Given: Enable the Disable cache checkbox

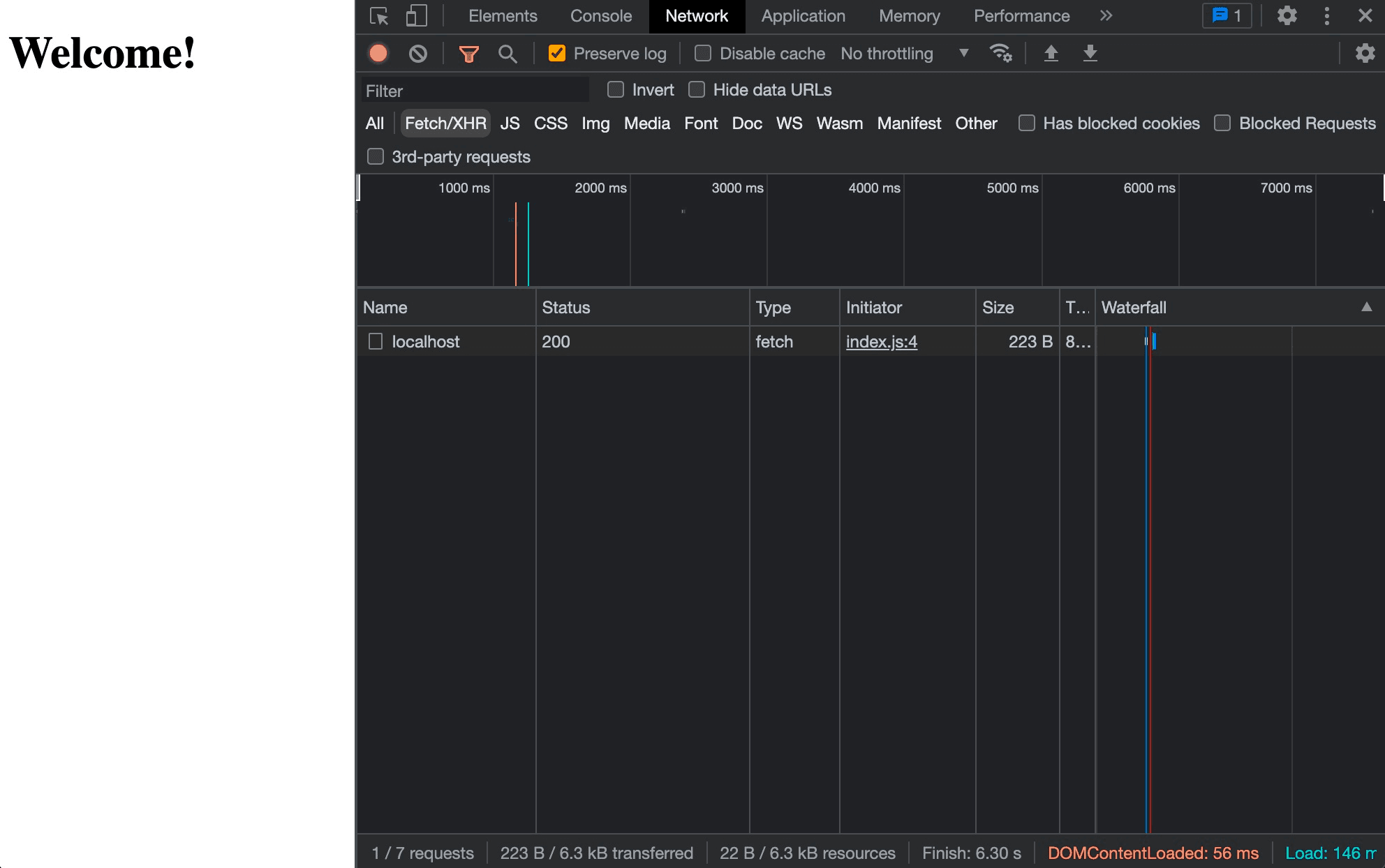Looking at the screenshot, I should tap(701, 53).
